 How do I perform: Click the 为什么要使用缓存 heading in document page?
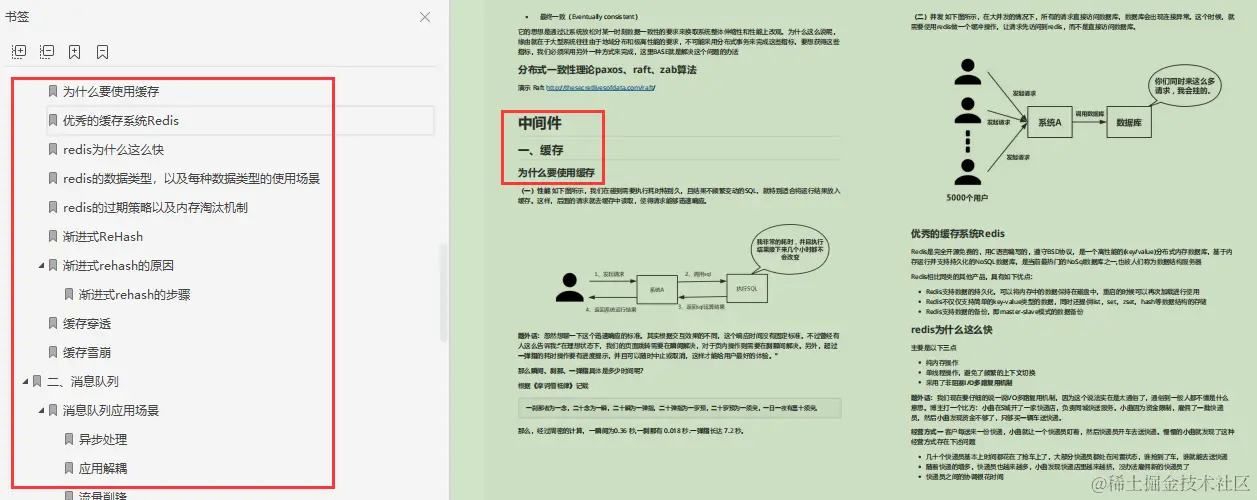click(x=556, y=172)
